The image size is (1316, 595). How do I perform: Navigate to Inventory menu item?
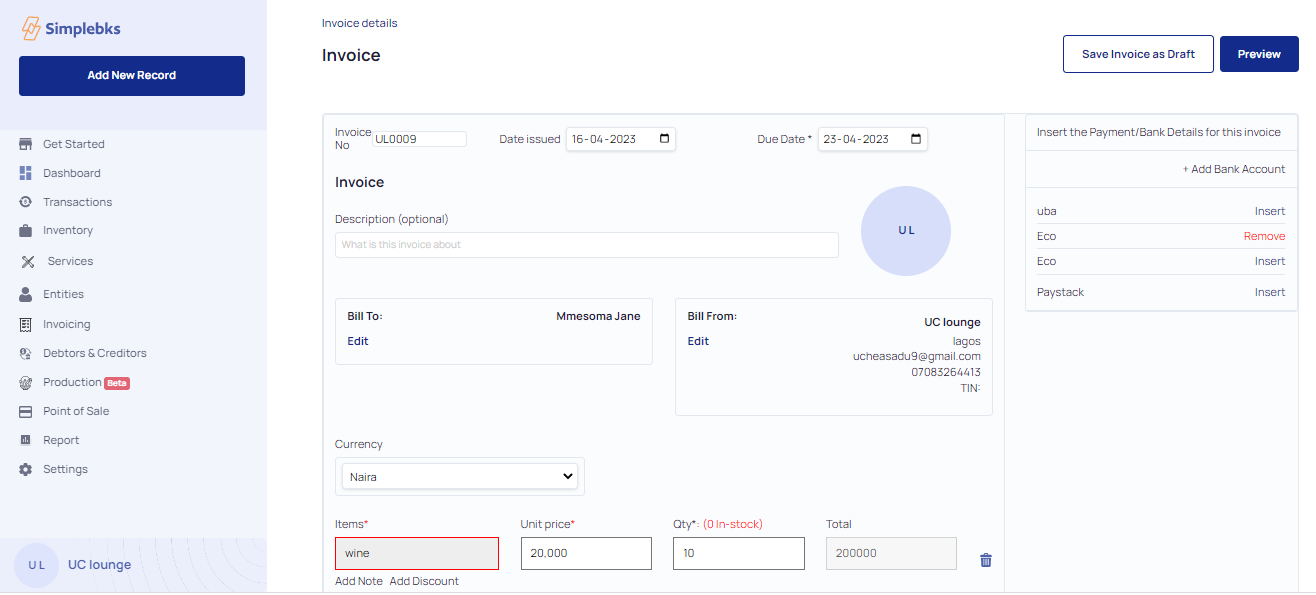coord(68,230)
